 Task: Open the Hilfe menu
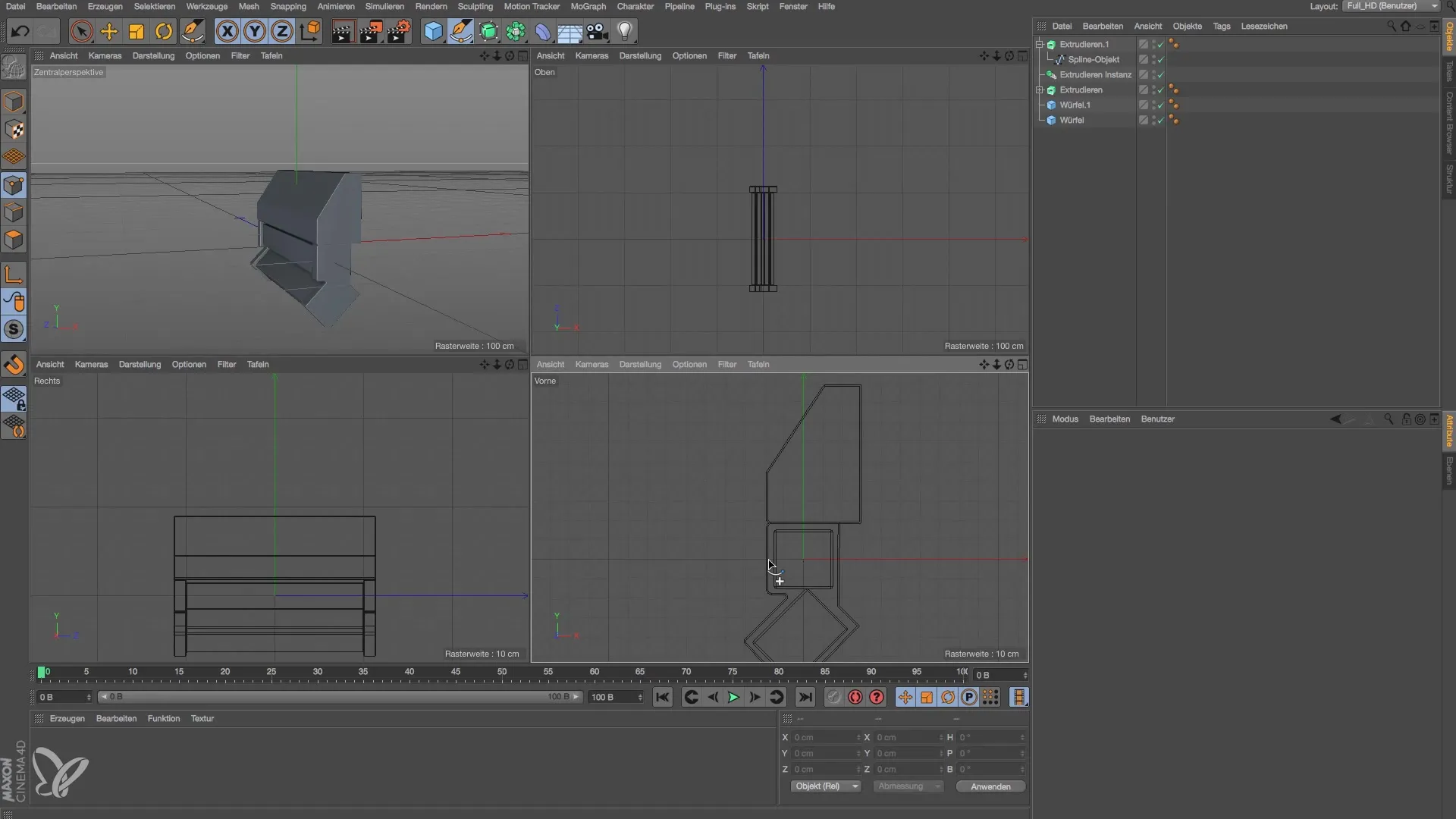click(826, 6)
